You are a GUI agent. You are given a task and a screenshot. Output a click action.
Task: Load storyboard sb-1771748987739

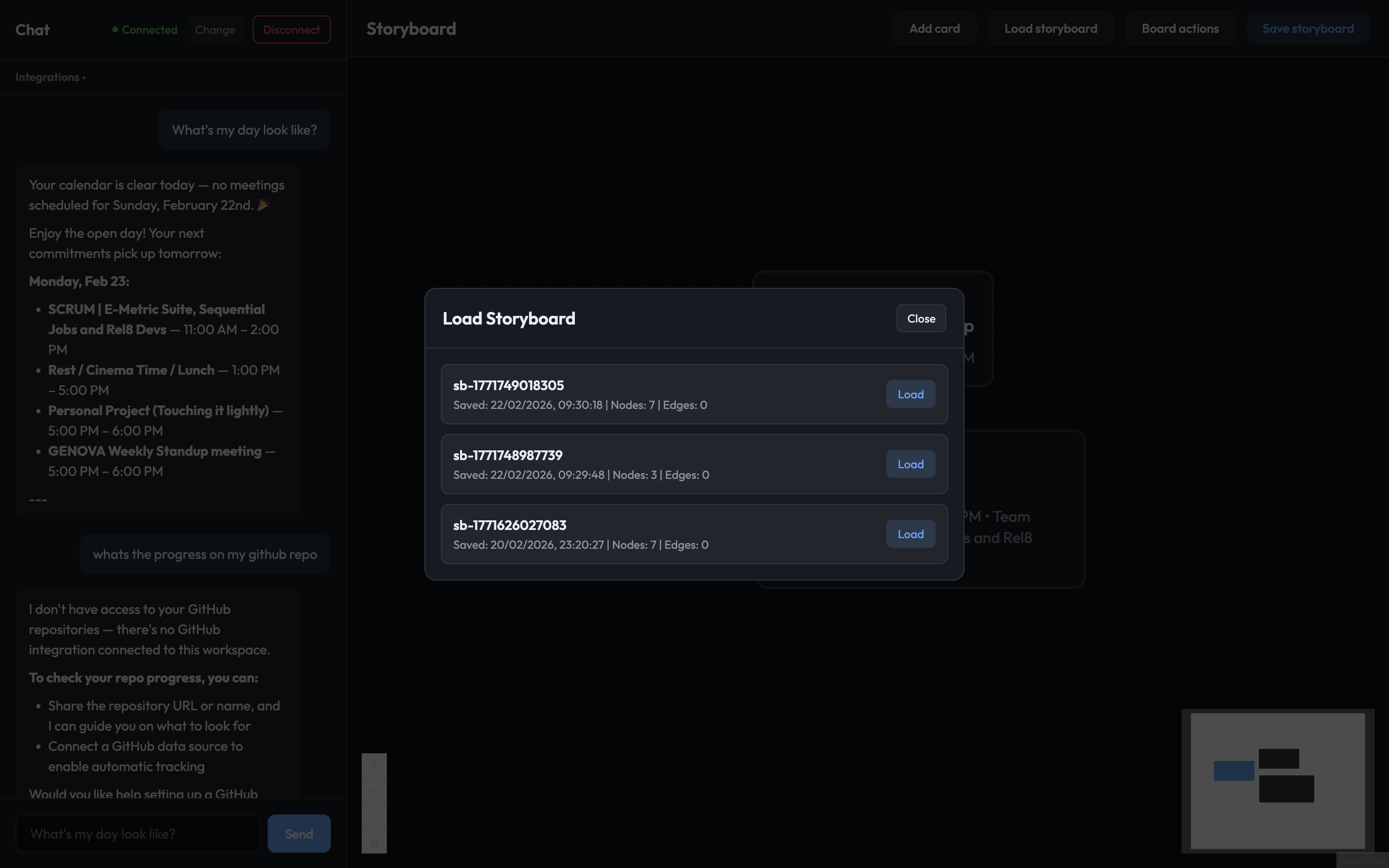pyautogui.click(x=910, y=464)
